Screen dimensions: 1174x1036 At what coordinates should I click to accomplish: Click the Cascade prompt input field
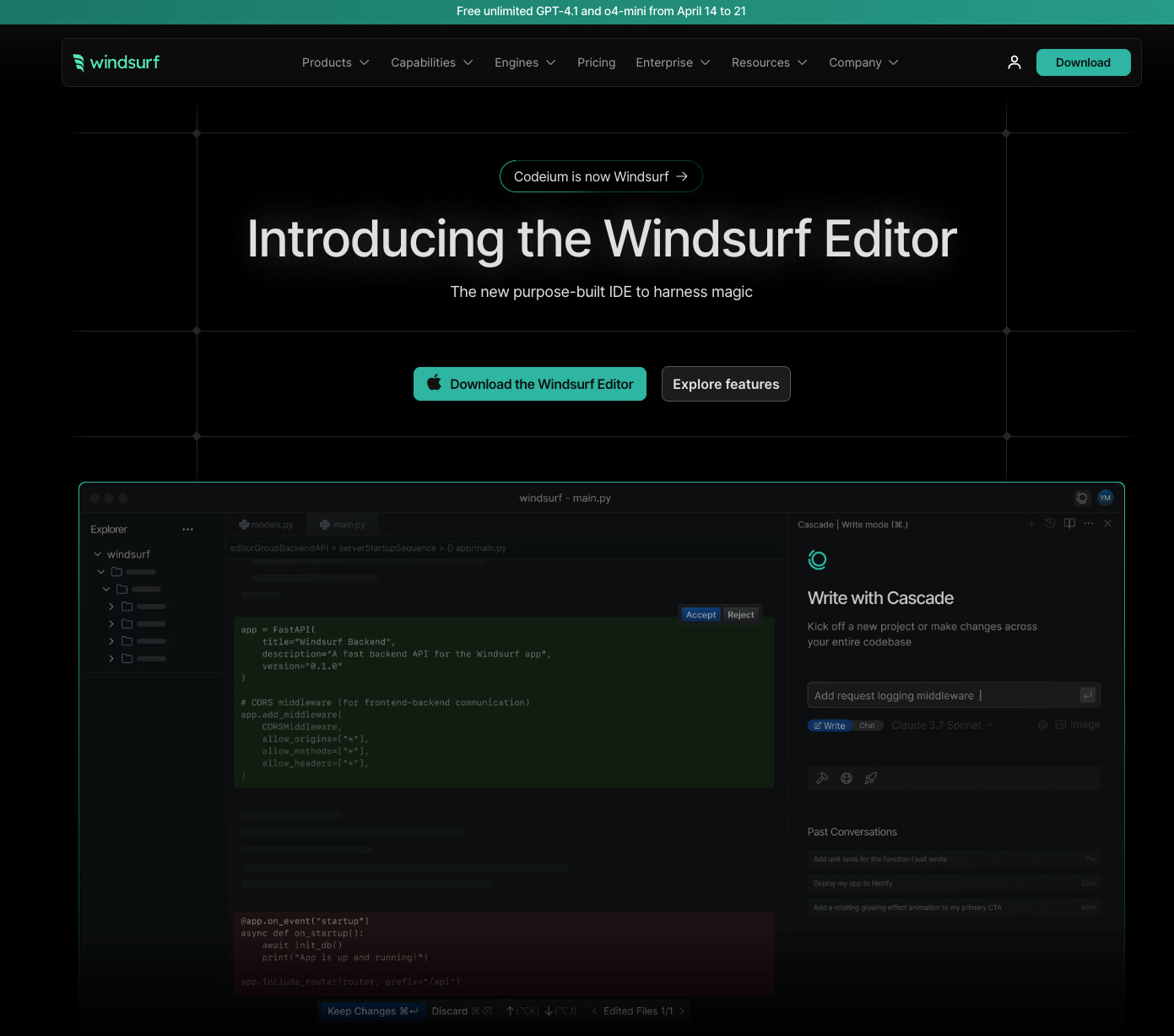pos(954,695)
